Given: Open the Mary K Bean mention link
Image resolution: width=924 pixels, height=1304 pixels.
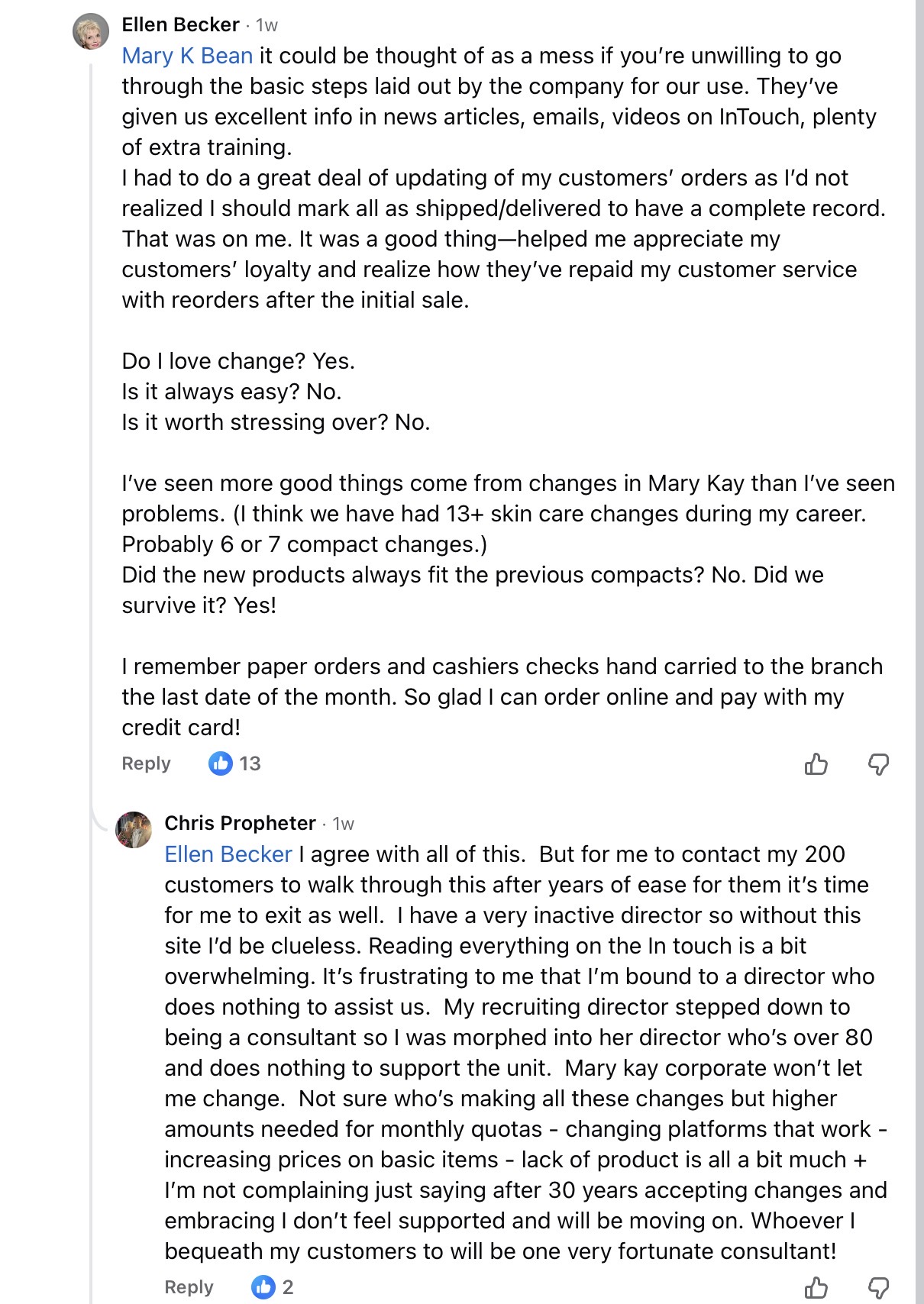Looking at the screenshot, I should point(187,56).
